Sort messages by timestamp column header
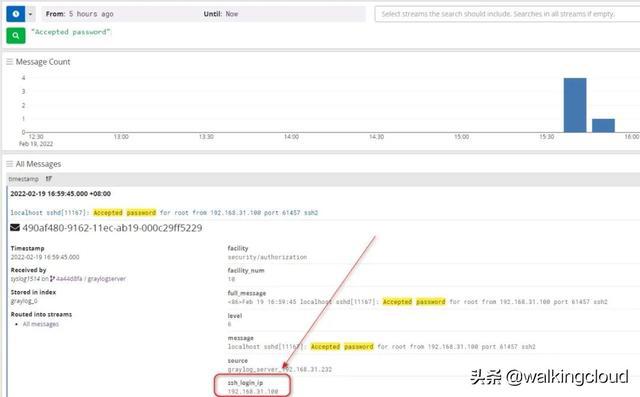 coord(24,179)
